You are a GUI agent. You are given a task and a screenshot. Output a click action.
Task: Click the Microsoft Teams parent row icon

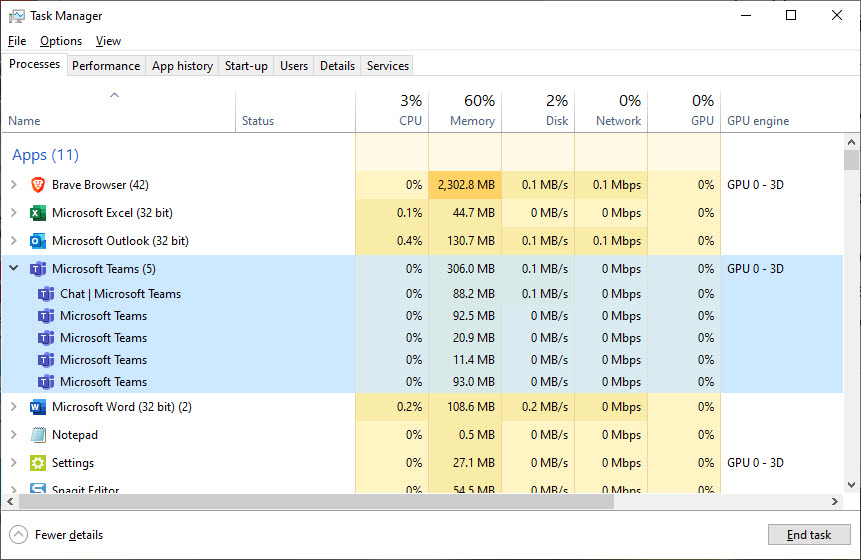click(38, 269)
